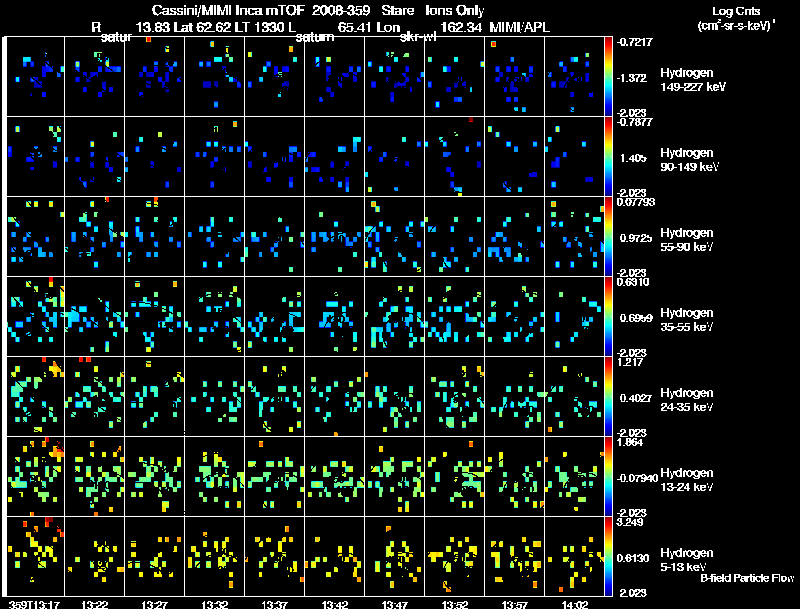The width and height of the screenshot is (800, 609).
Task: Click the '13:57' time axis label
Action: [514, 604]
